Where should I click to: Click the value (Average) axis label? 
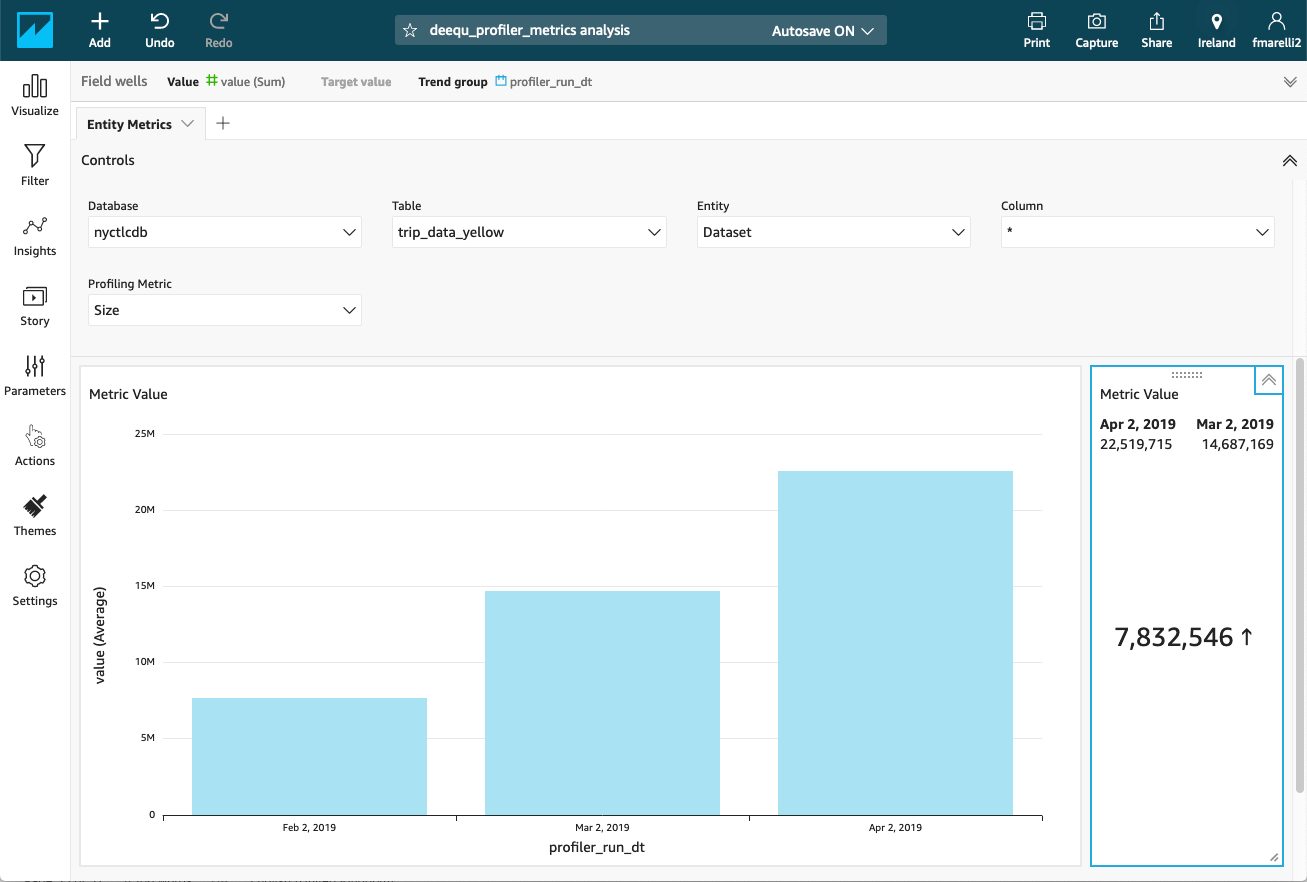[100, 635]
